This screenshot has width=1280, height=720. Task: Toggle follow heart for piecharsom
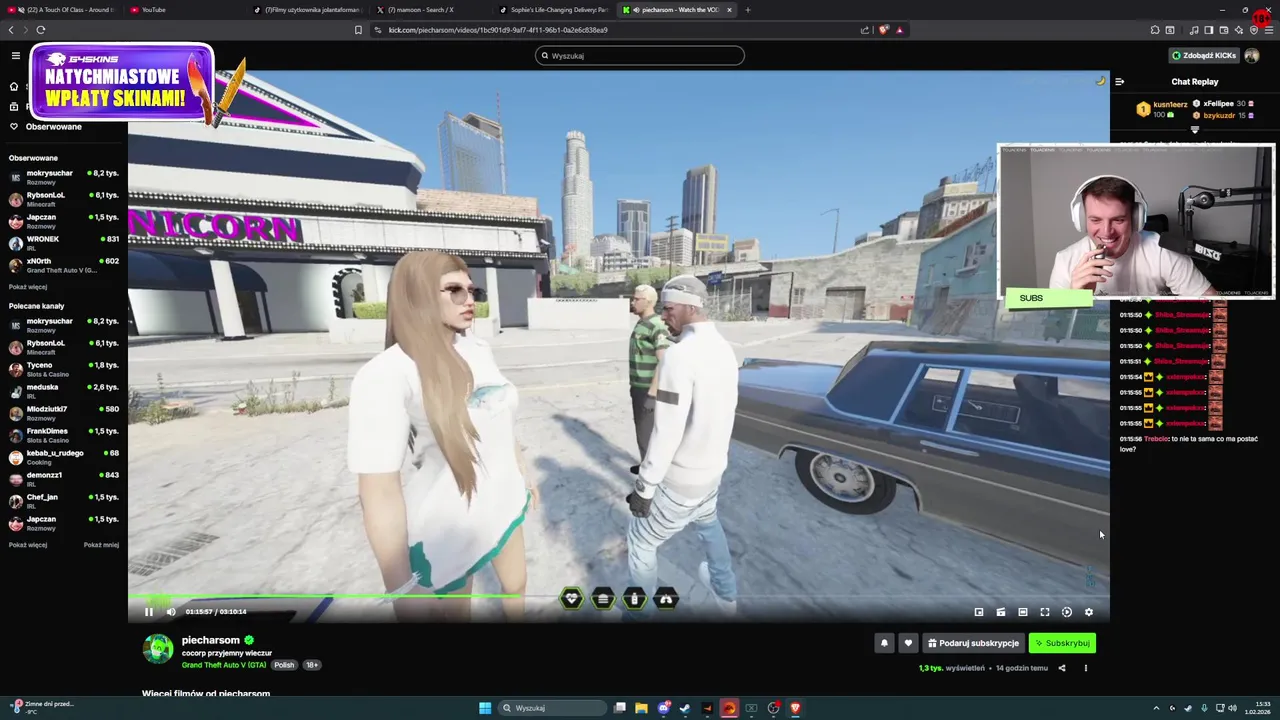point(908,643)
